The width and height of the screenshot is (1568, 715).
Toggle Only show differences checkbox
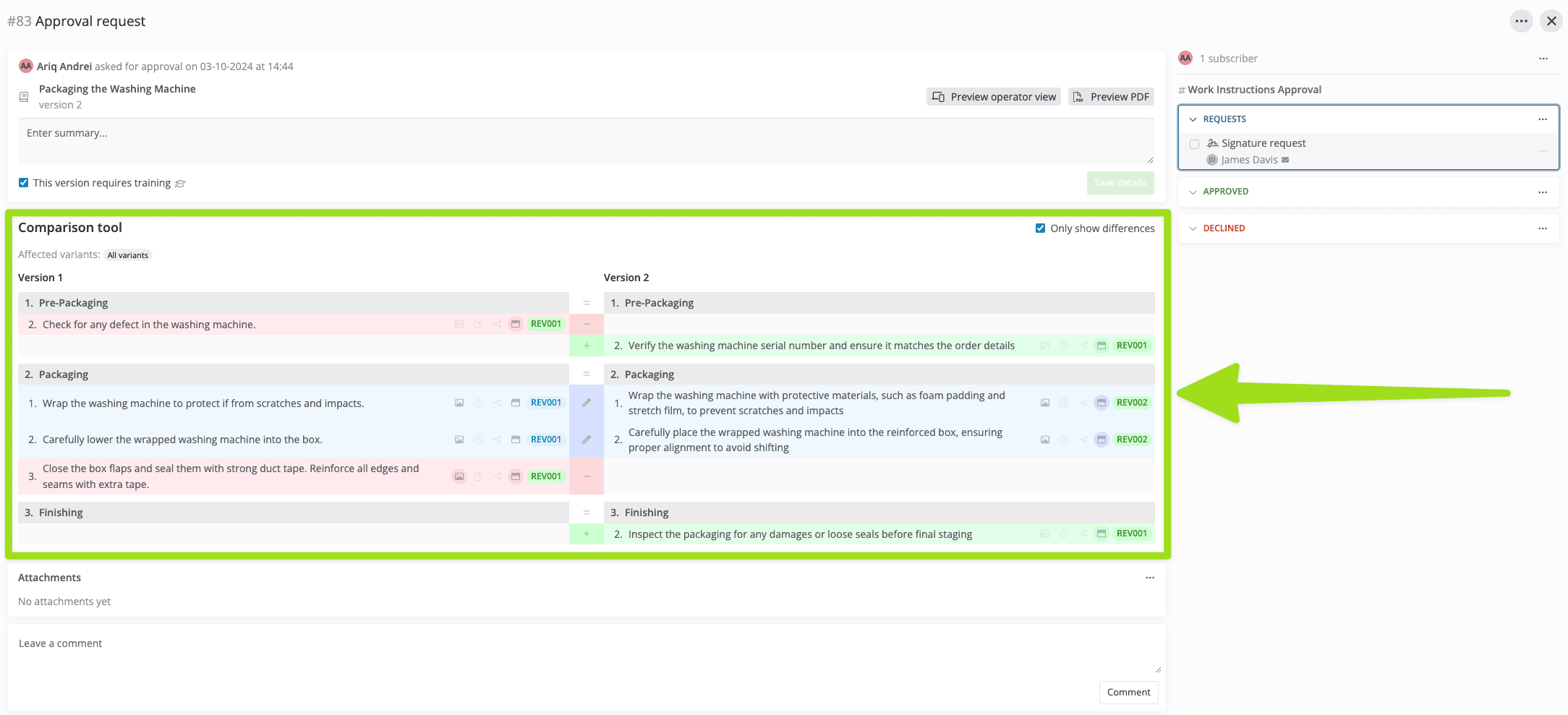point(1040,228)
